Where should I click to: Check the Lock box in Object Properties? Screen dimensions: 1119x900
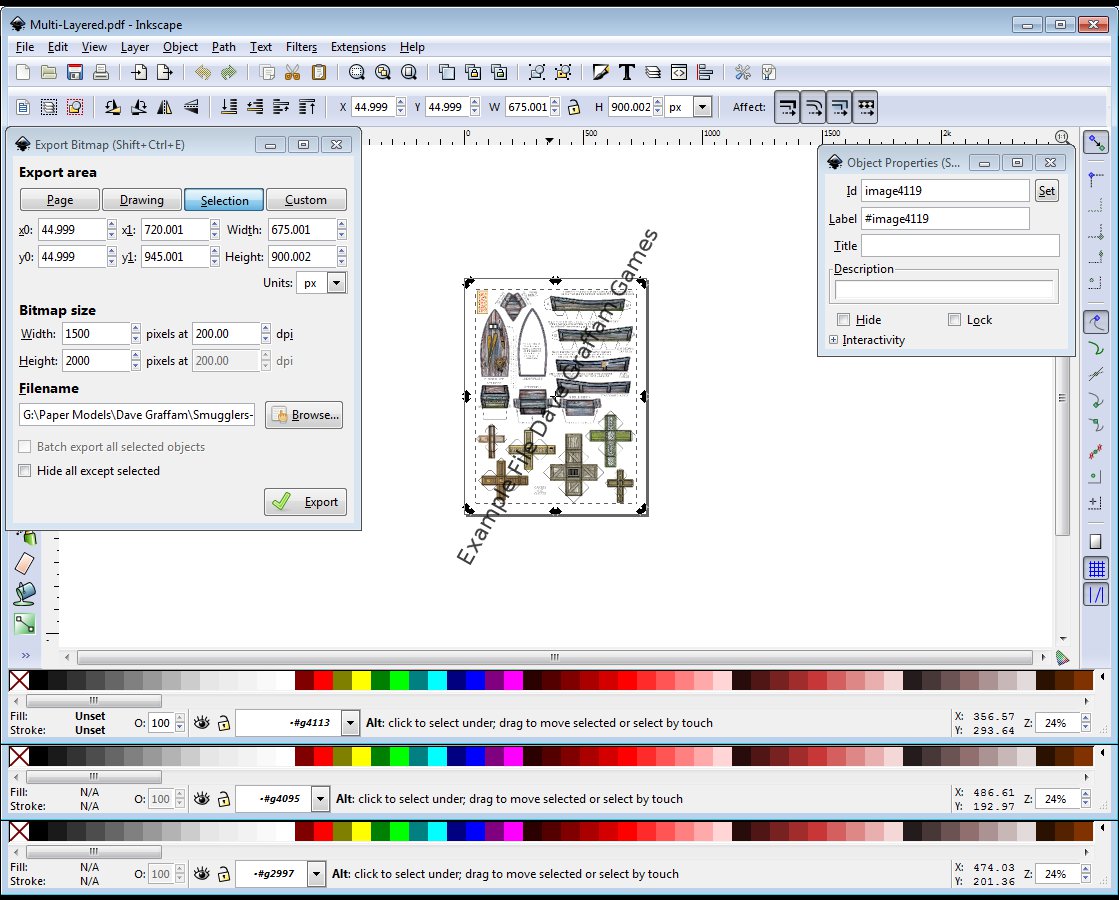(954, 320)
